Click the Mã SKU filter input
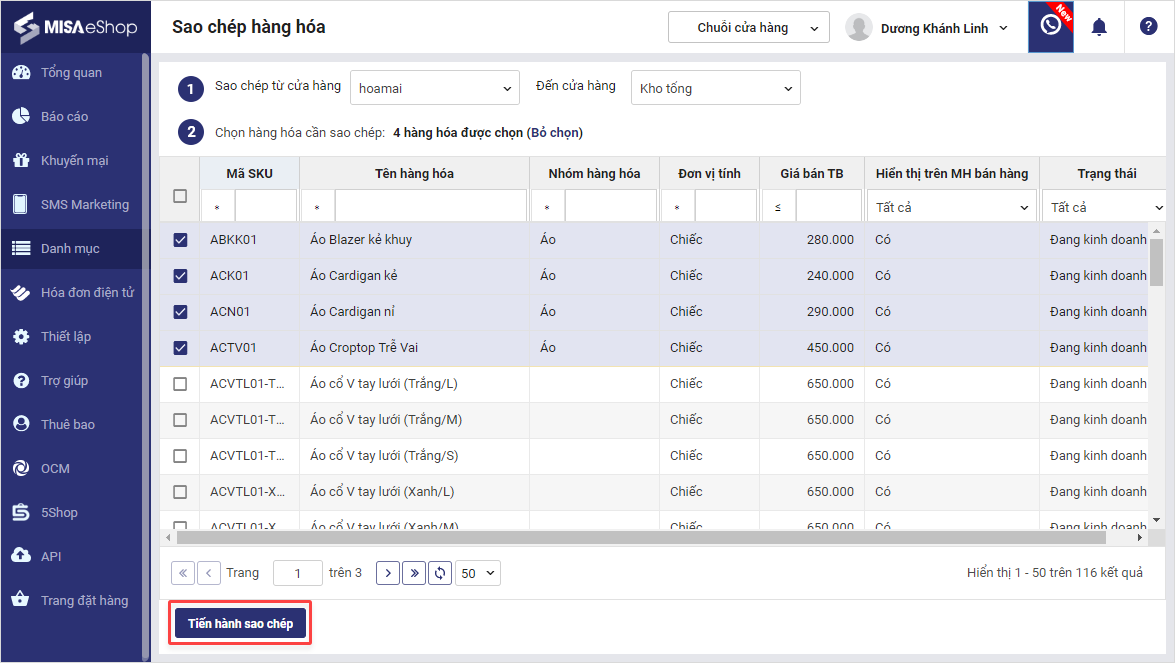1175x663 pixels. pos(266,207)
